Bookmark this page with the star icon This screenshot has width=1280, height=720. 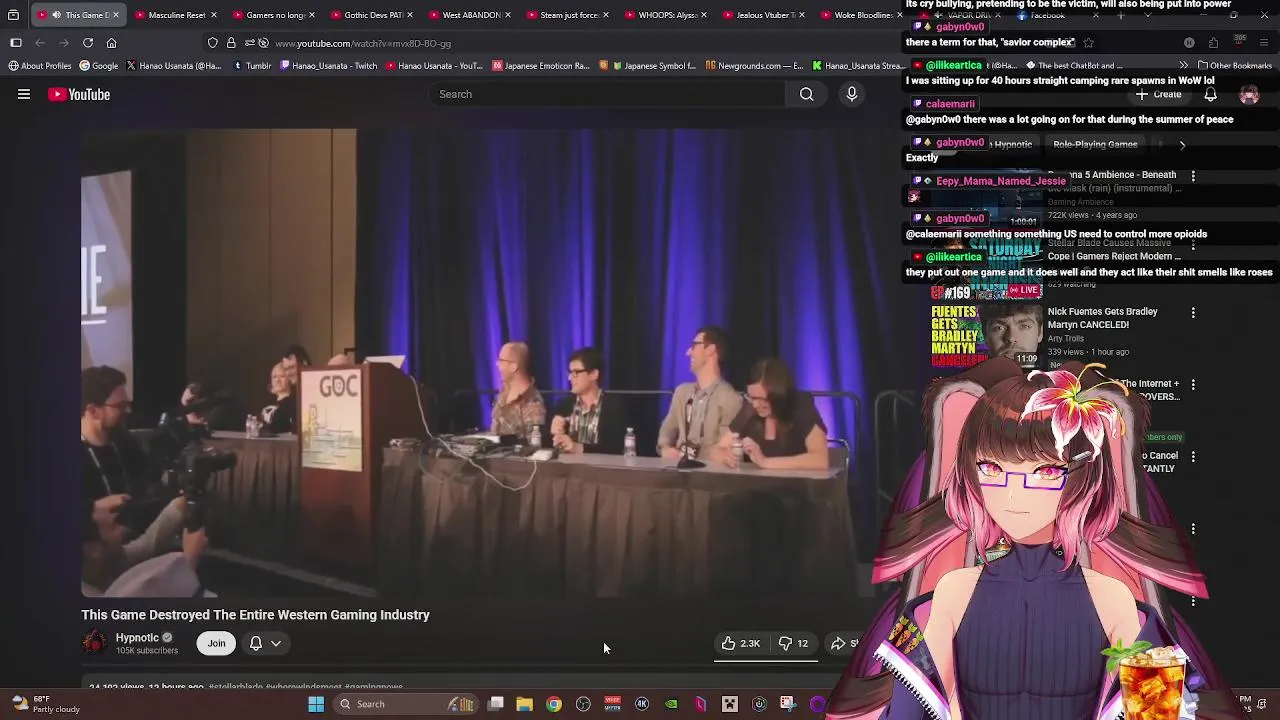[1089, 43]
